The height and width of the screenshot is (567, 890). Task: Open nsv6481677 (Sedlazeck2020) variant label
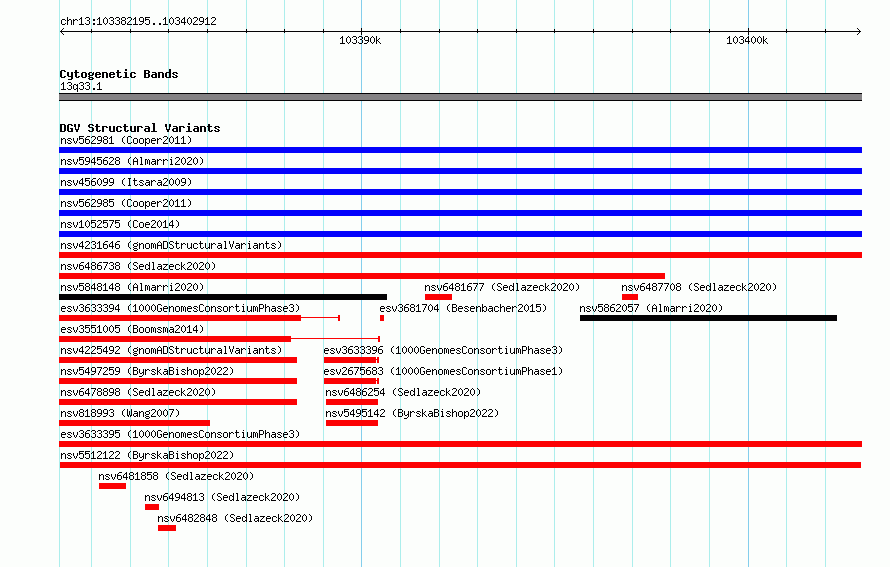click(502, 287)
